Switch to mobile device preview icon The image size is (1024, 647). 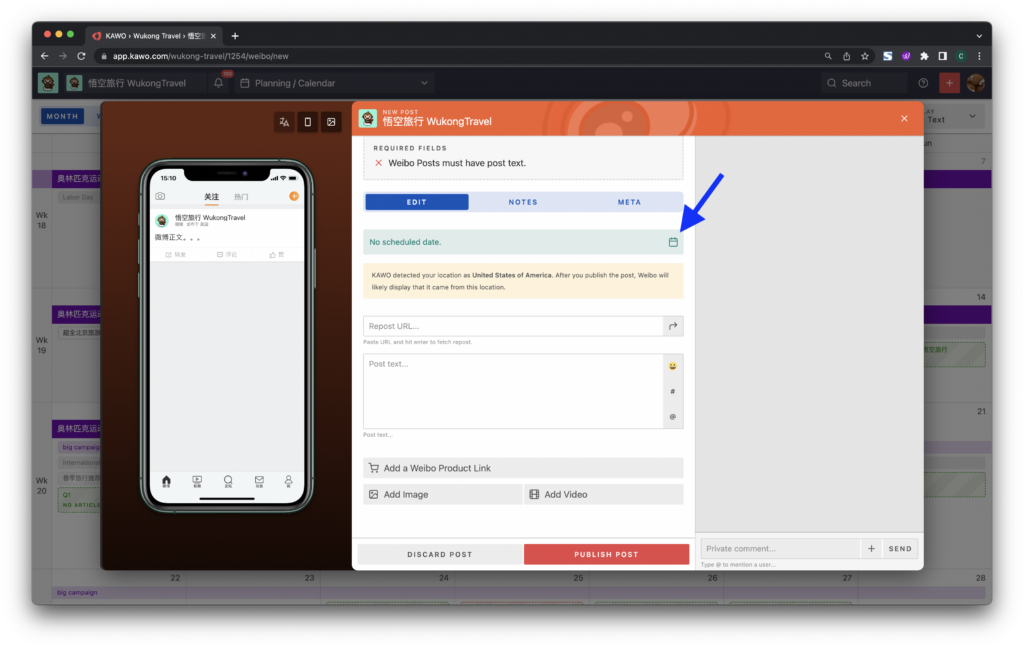pos(308,122)
